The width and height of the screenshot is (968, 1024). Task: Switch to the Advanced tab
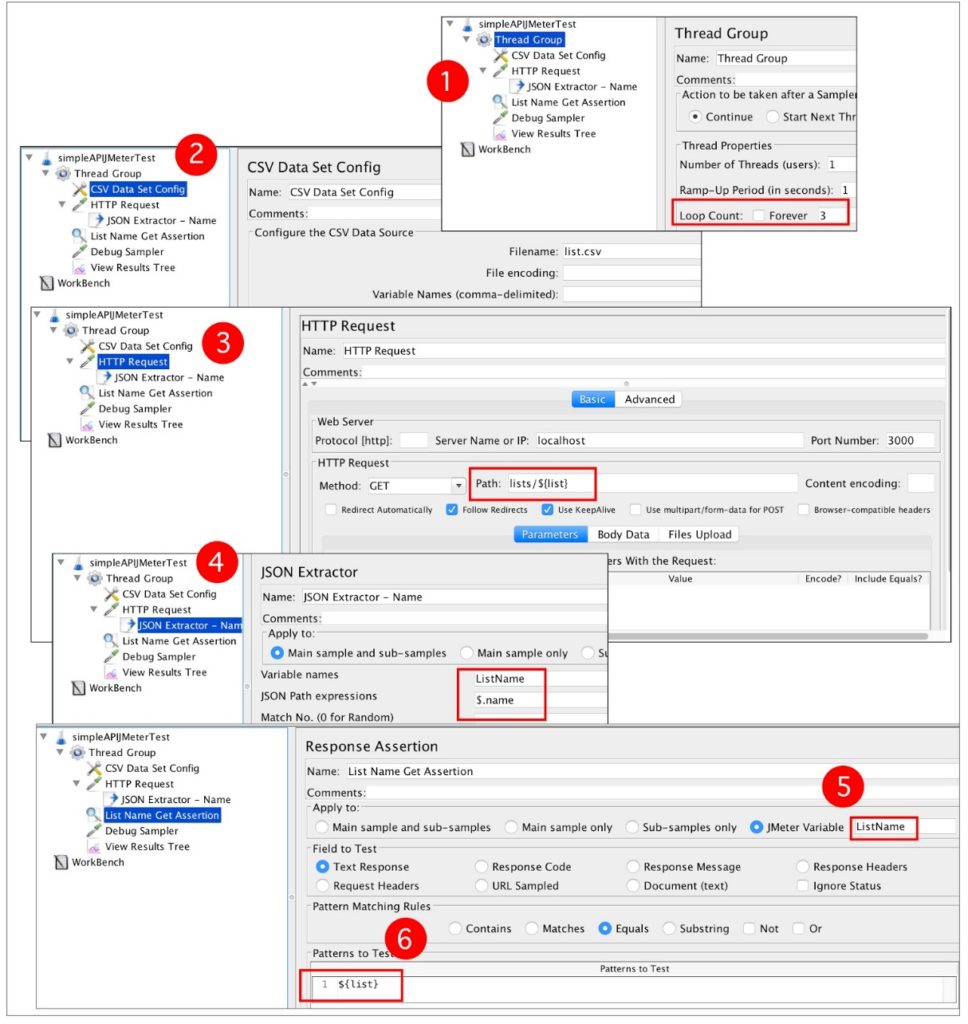649,399
